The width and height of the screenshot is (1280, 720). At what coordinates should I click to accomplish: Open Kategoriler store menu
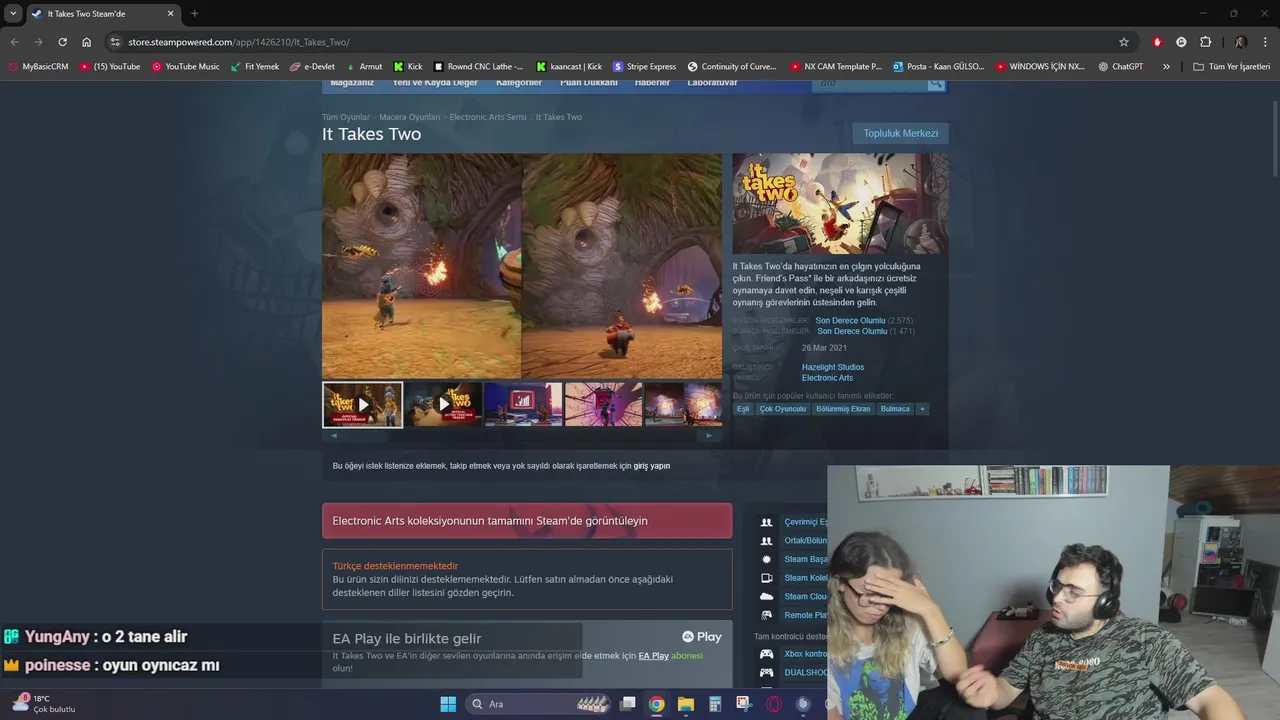click(519, 83)
